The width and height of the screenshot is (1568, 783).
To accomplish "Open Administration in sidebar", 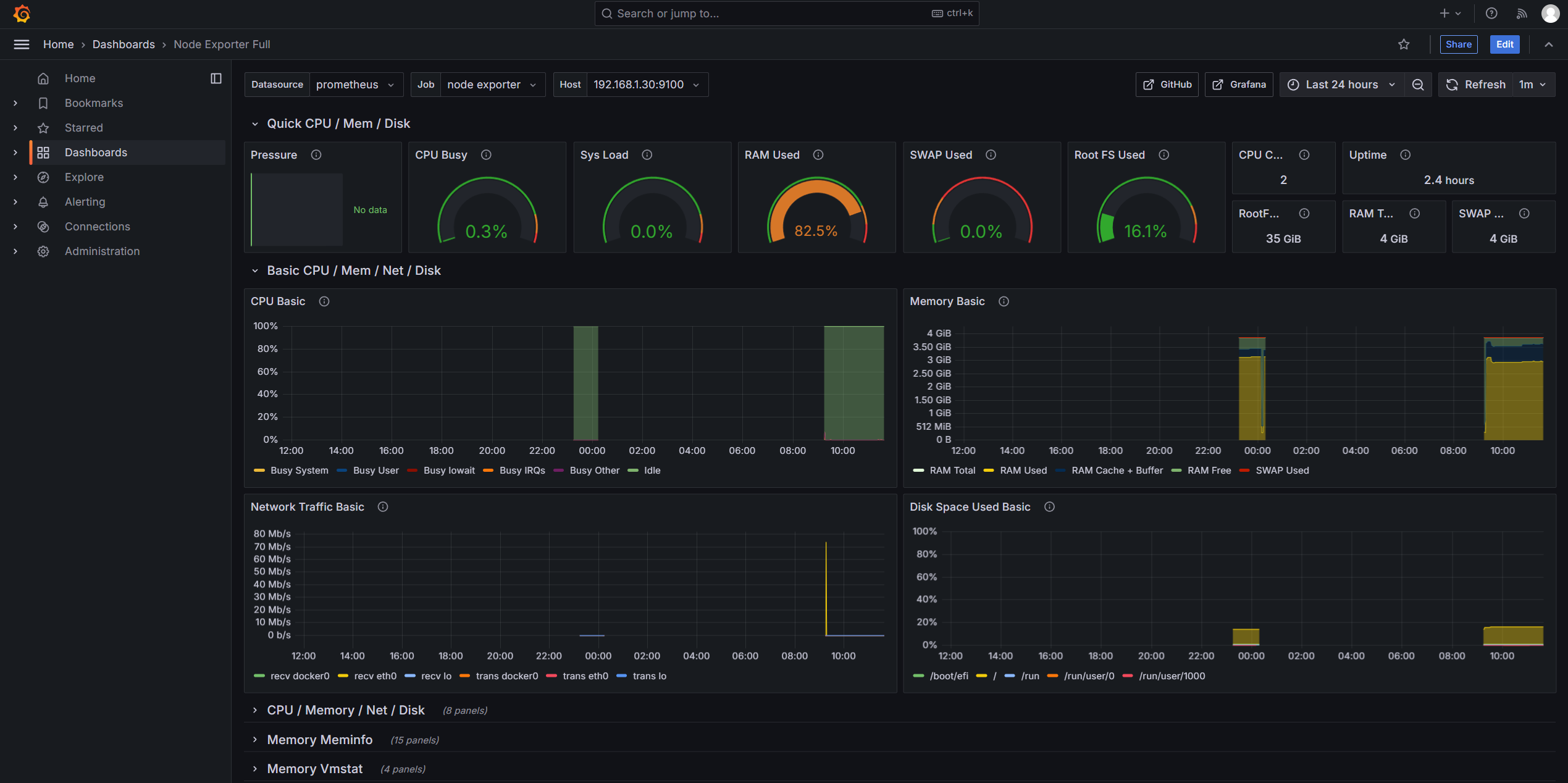I will 102,251.
